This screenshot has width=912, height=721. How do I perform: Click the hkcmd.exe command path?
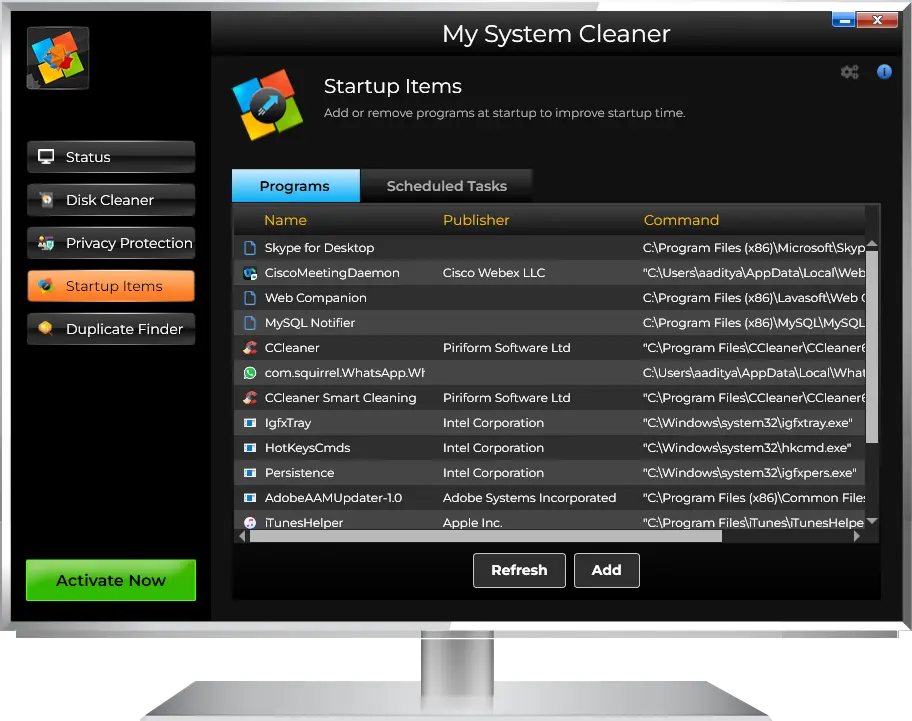point(747,448)
